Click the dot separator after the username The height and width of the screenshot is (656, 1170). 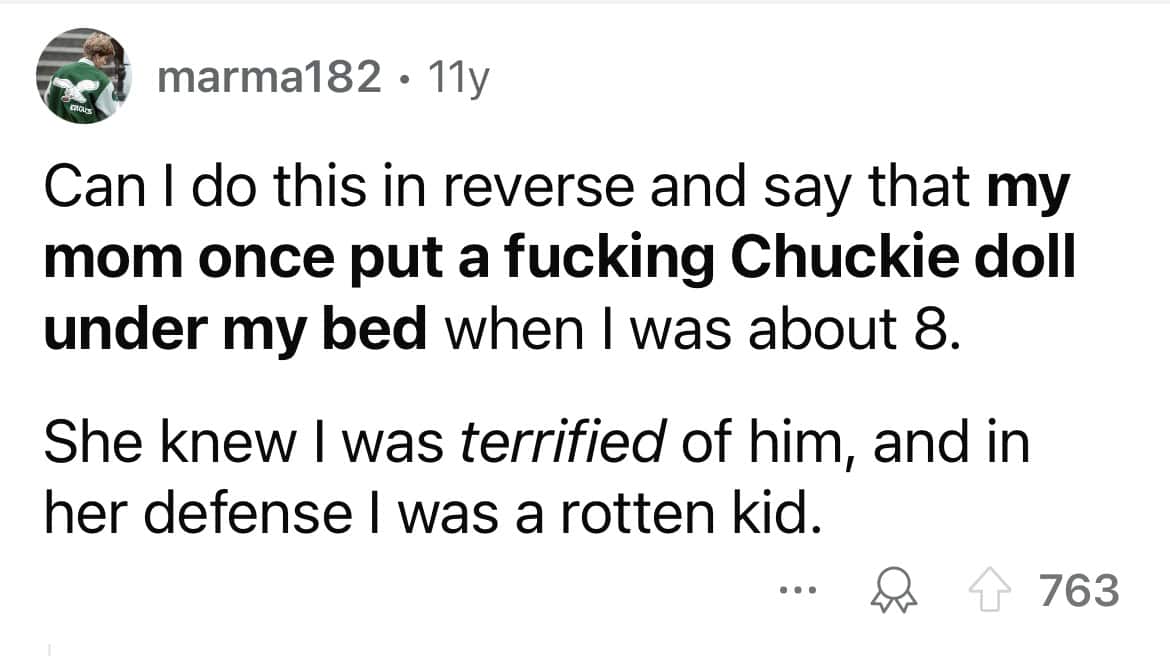tap(404, 78)
